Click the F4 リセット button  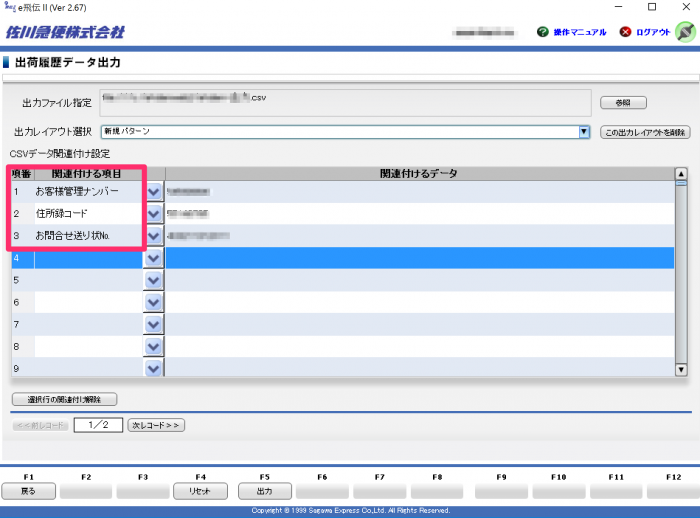(x=200, y=491)
